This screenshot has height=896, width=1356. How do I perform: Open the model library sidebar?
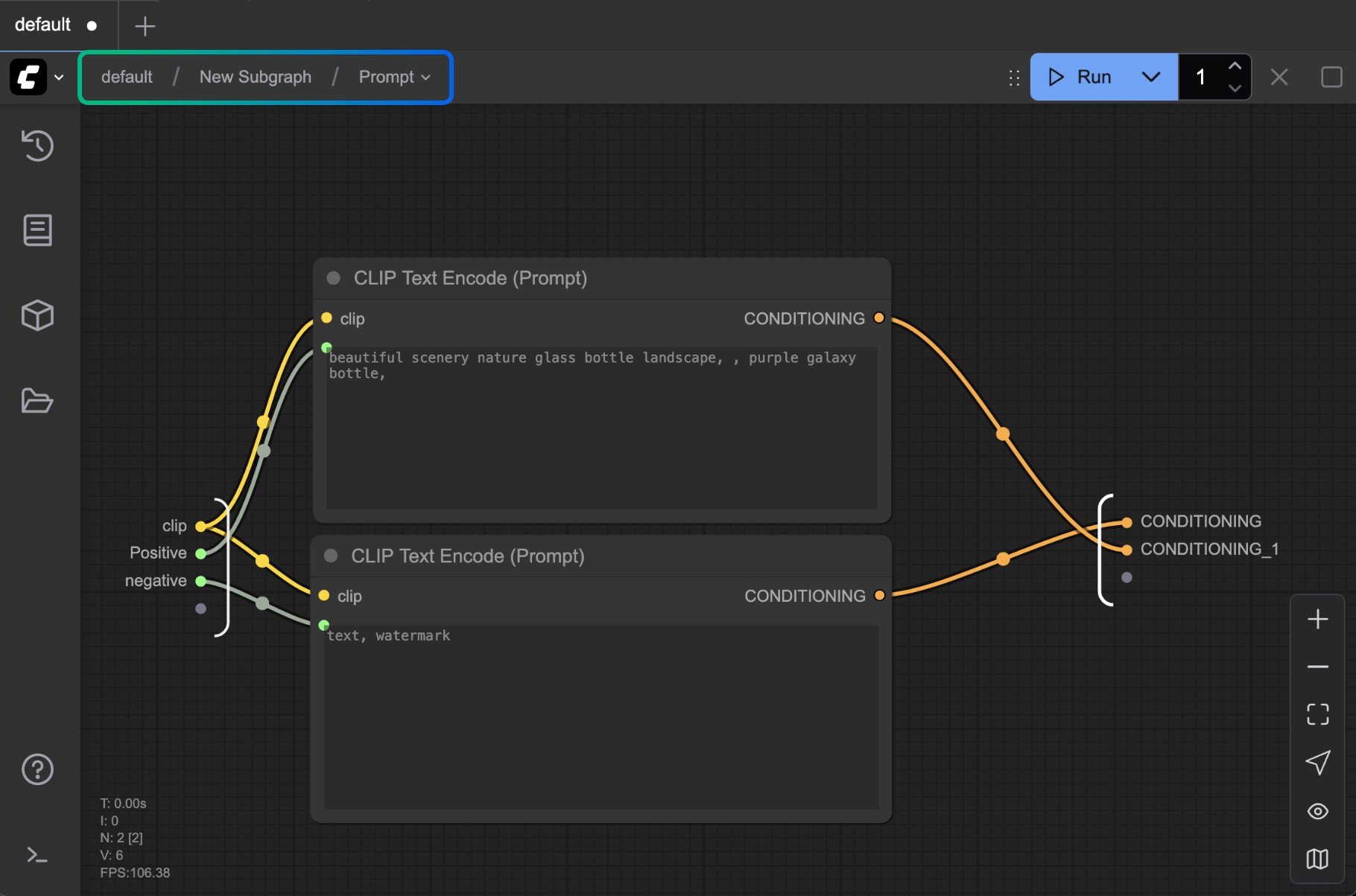37,315
